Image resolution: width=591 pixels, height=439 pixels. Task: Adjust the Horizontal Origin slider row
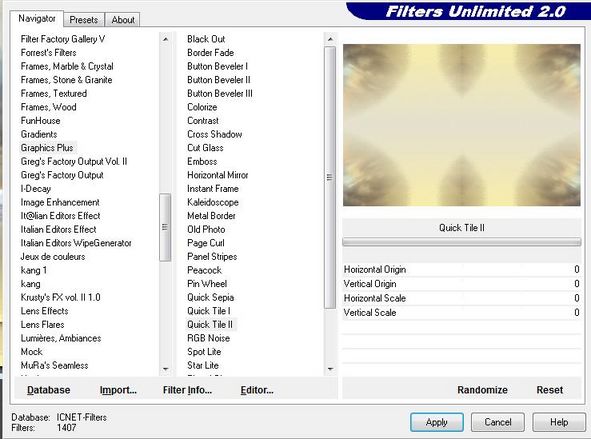(461, 269)
